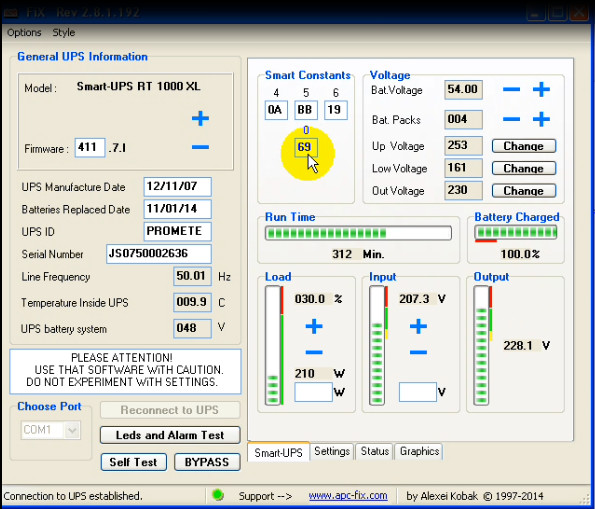This screenshot has width=595, height=509.
Task: Open the Style menu
Action: pos(63,33)
